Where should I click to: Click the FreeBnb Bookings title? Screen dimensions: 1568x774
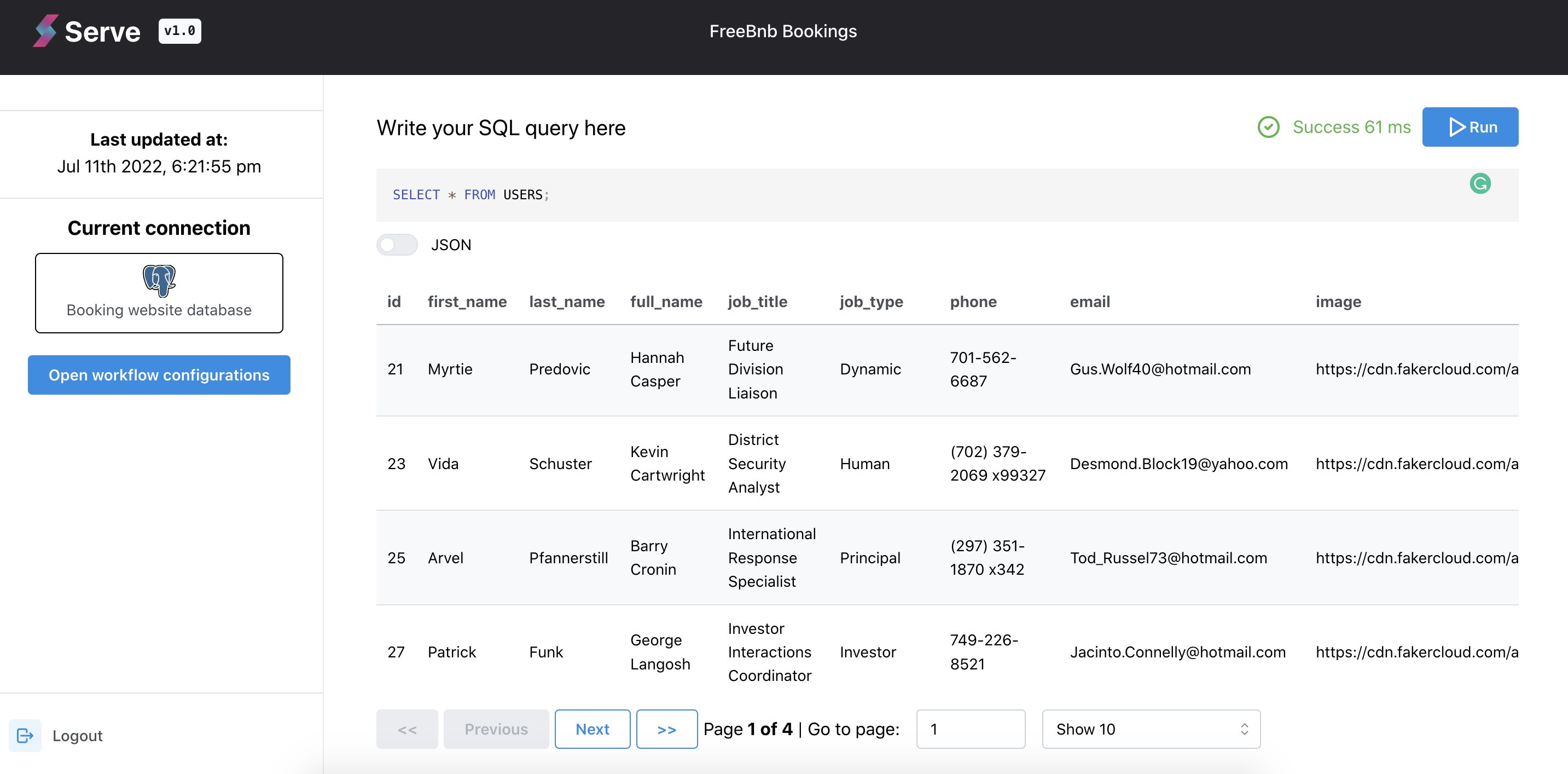click(x=783, y=31)
